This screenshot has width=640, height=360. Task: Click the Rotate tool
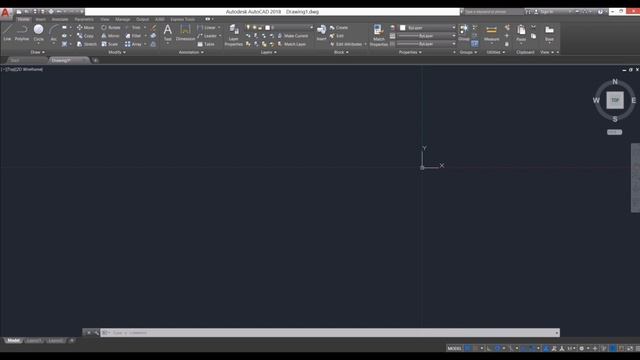[x=111, y=27]
